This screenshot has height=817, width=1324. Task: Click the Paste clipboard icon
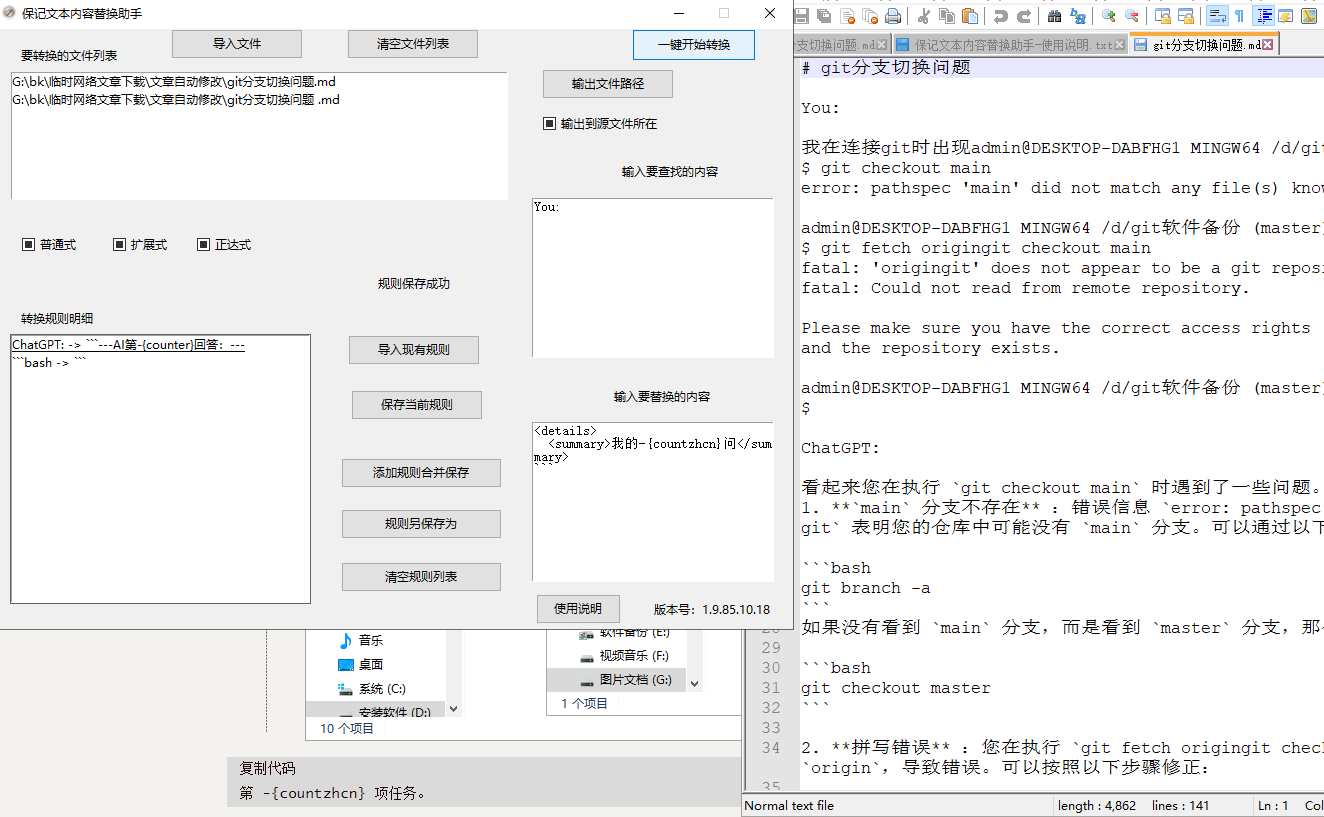(x=970, y=16)
